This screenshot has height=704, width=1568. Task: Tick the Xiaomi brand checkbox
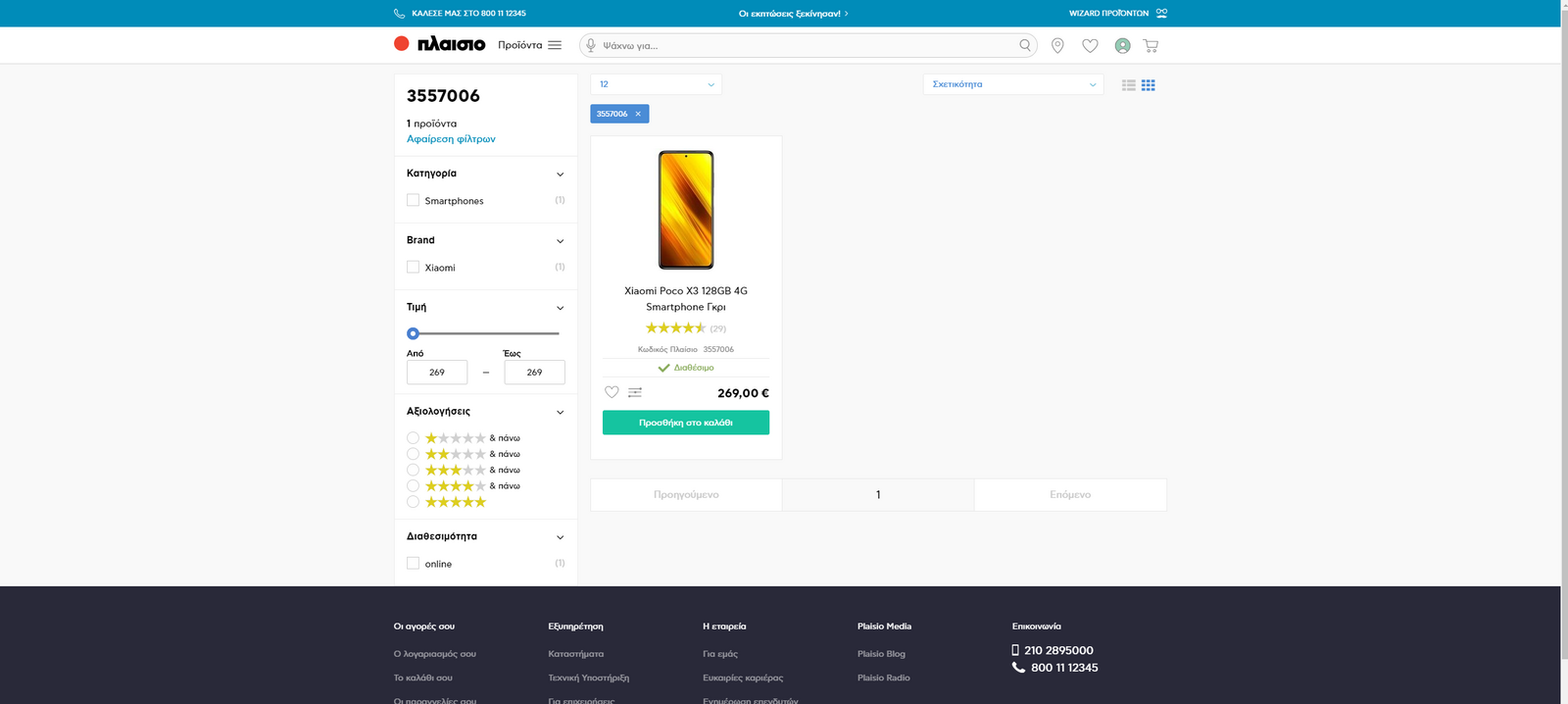pos(413,267)
